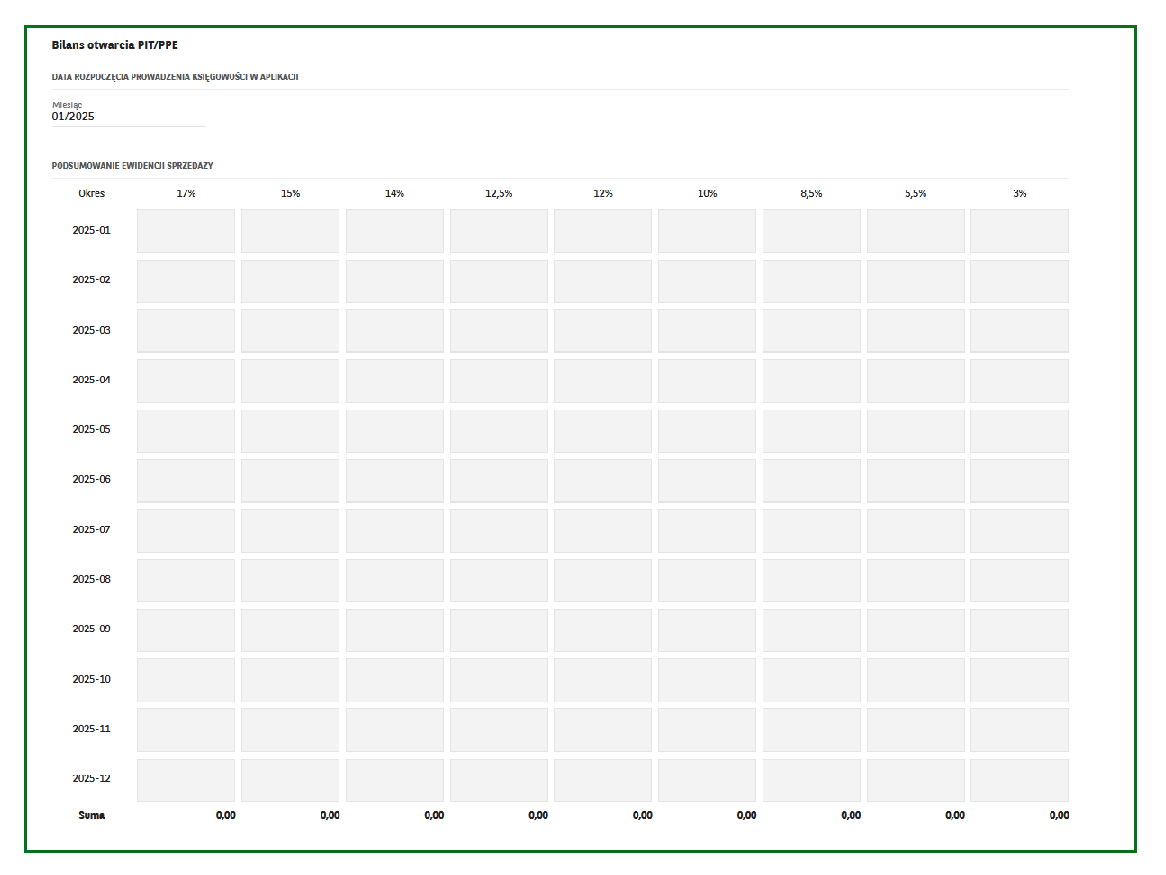The height and width of the screenshot is (875, 1166).
Task: Click the Bilans otwarcia PIT/PPE title
Action: [115, 45]
